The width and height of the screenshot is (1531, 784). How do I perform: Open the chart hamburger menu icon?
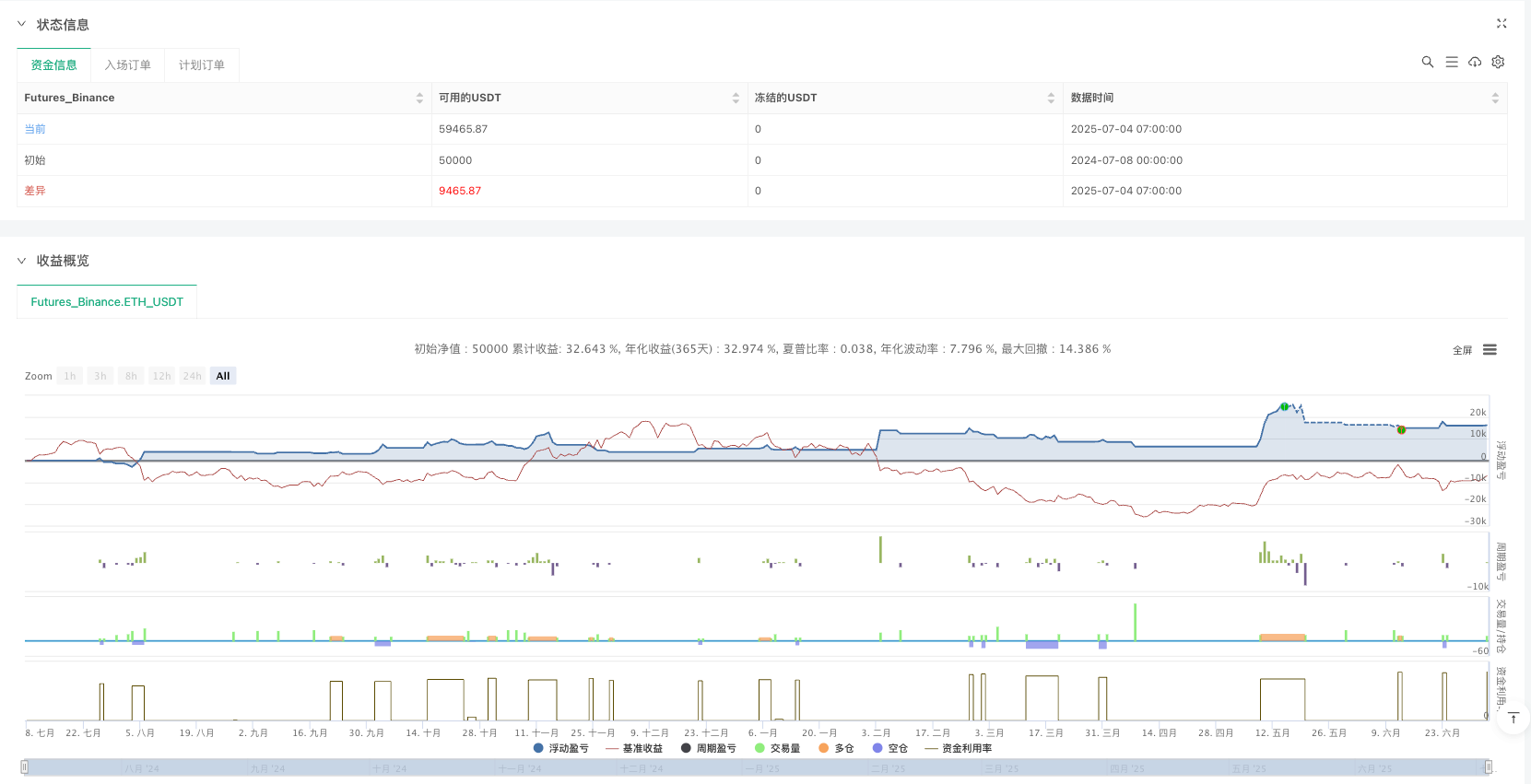(1490, 350)
